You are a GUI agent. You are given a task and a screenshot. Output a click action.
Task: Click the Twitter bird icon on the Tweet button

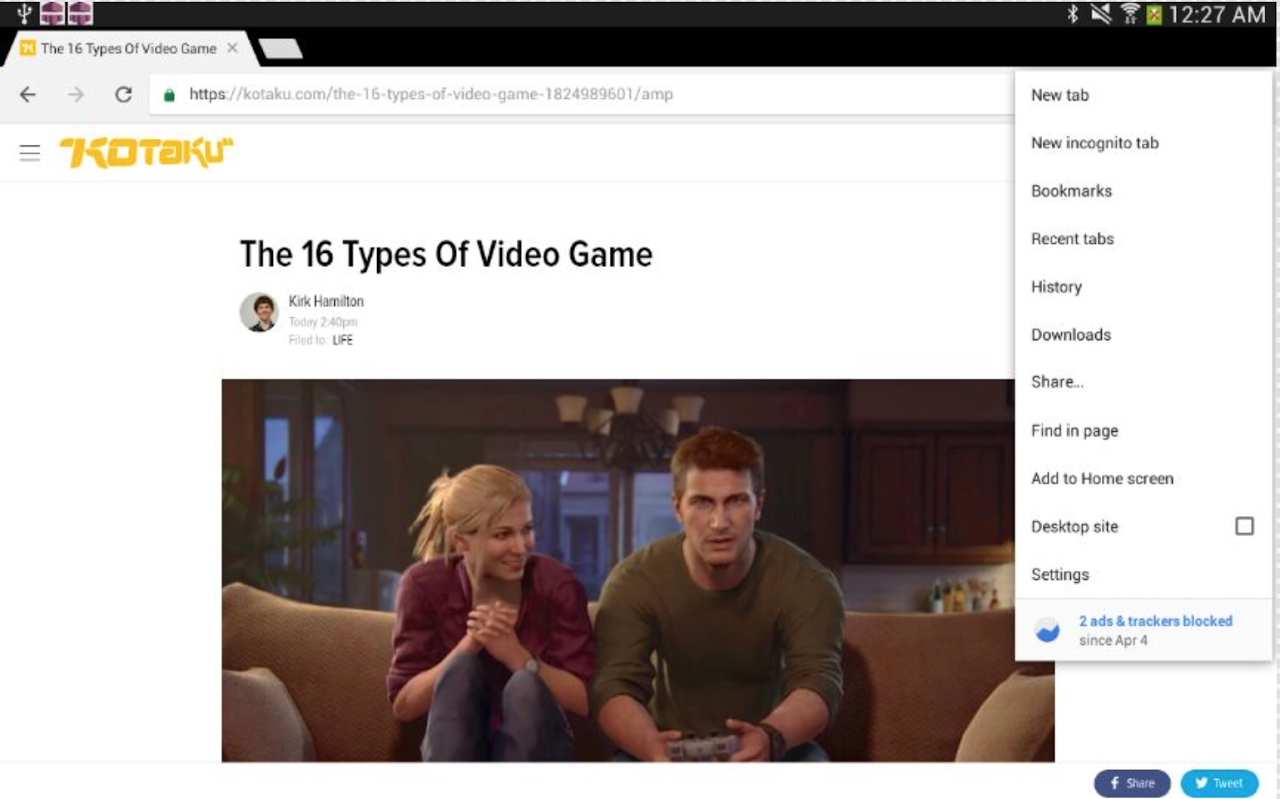click(1199, 783)
